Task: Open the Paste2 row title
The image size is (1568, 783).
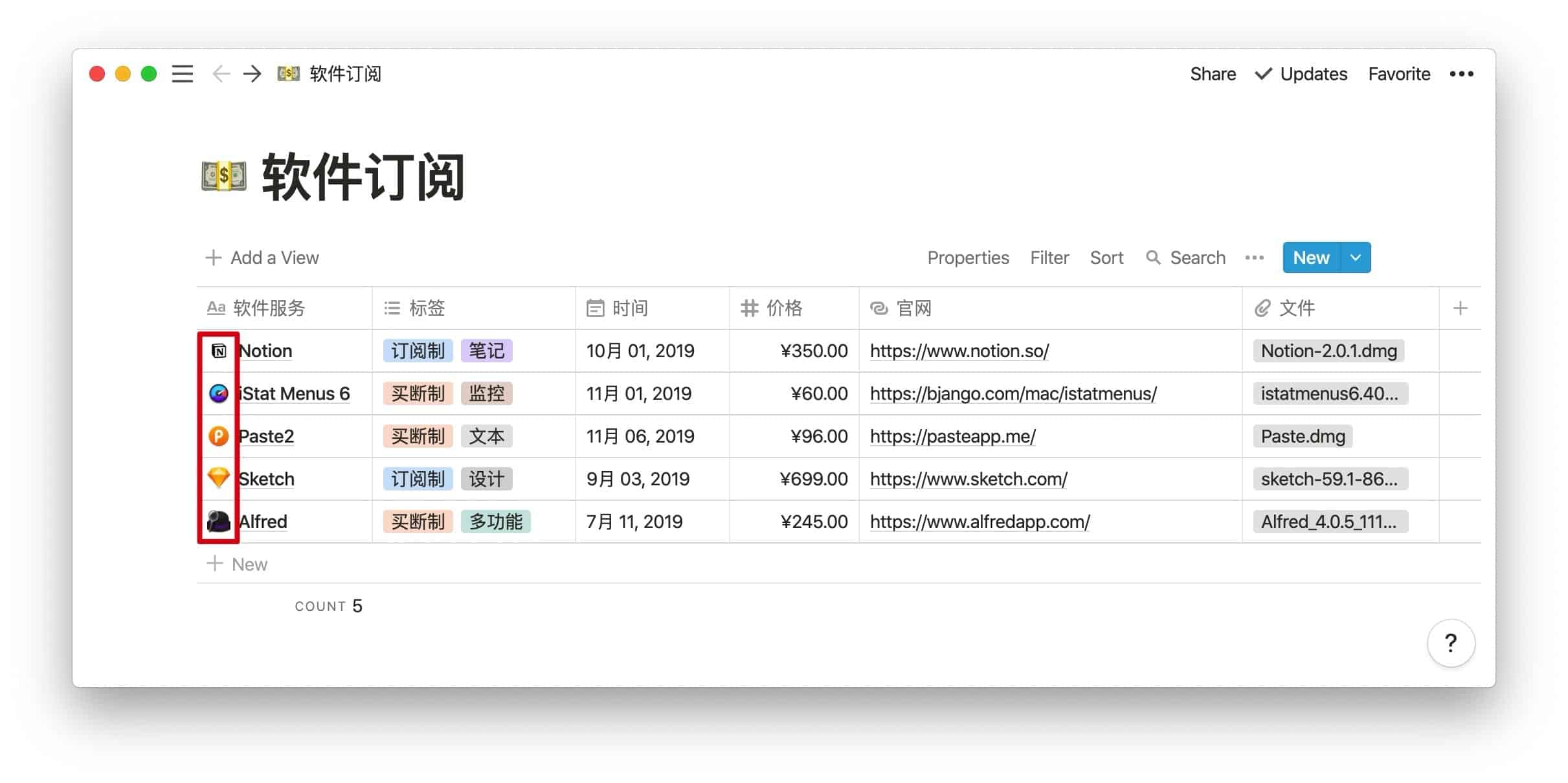Action: point(266,436)
